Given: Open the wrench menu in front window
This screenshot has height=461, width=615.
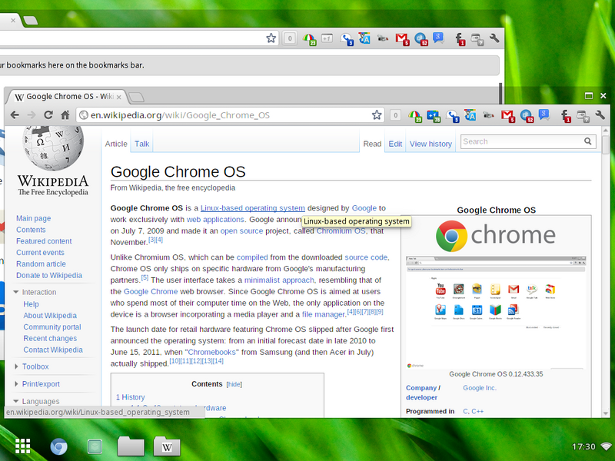Looking at the screenshot, I should pos(600,115).
